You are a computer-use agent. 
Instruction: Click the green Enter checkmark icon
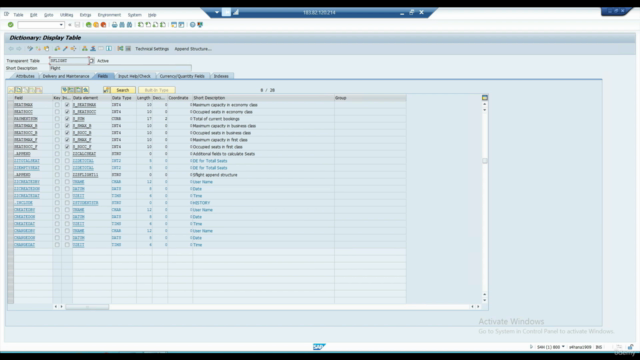click(x=11, y=25)
